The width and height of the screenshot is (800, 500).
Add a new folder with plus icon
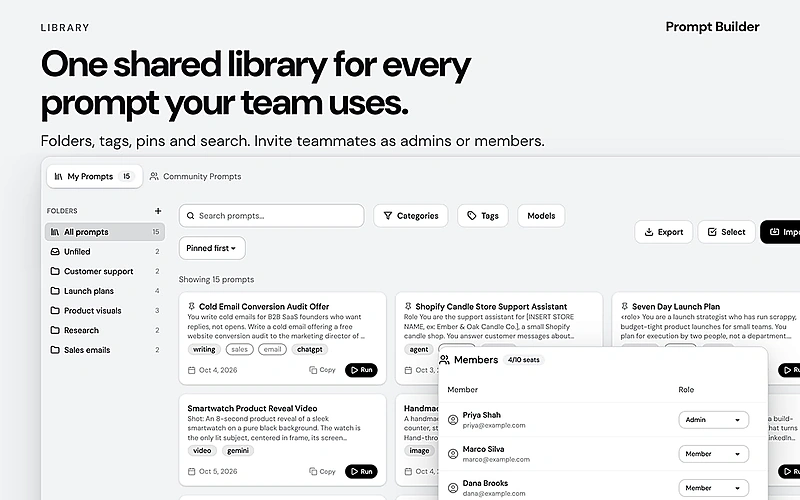[158, 211]
